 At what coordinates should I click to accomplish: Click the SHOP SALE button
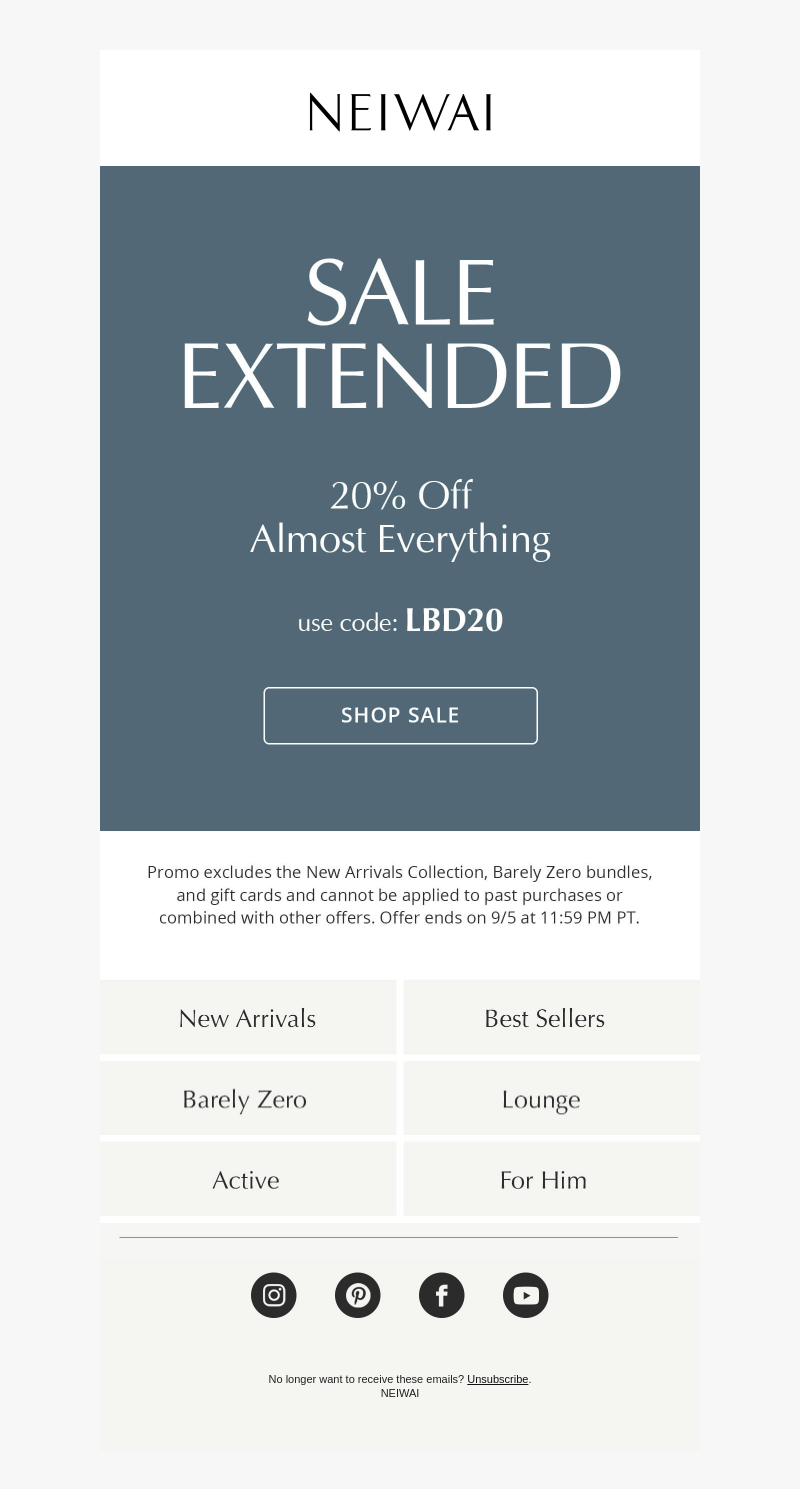pyautogui.click(x=400, y=715)
